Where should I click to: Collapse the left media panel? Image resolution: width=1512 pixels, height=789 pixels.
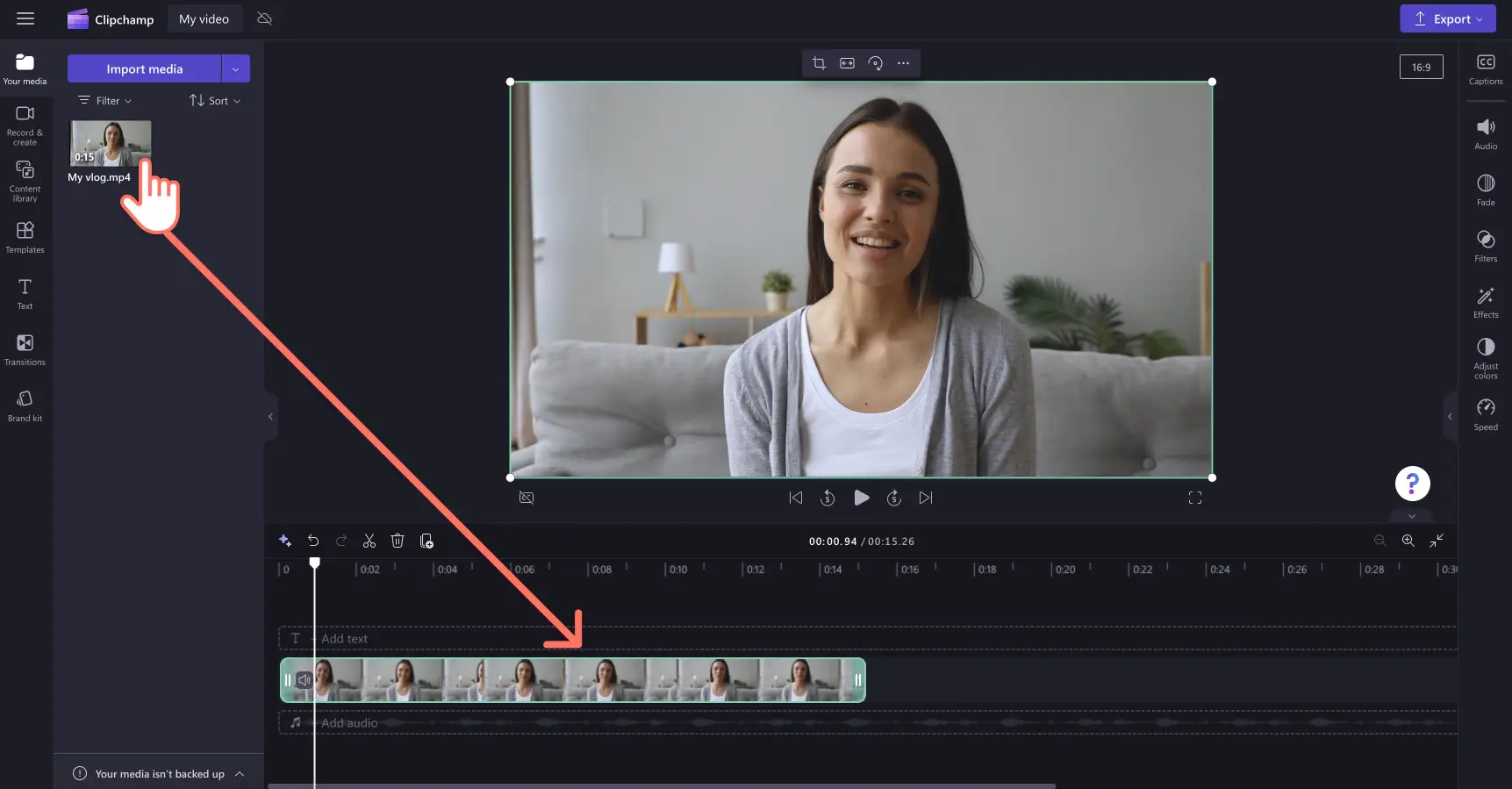(x=270, y=416)
